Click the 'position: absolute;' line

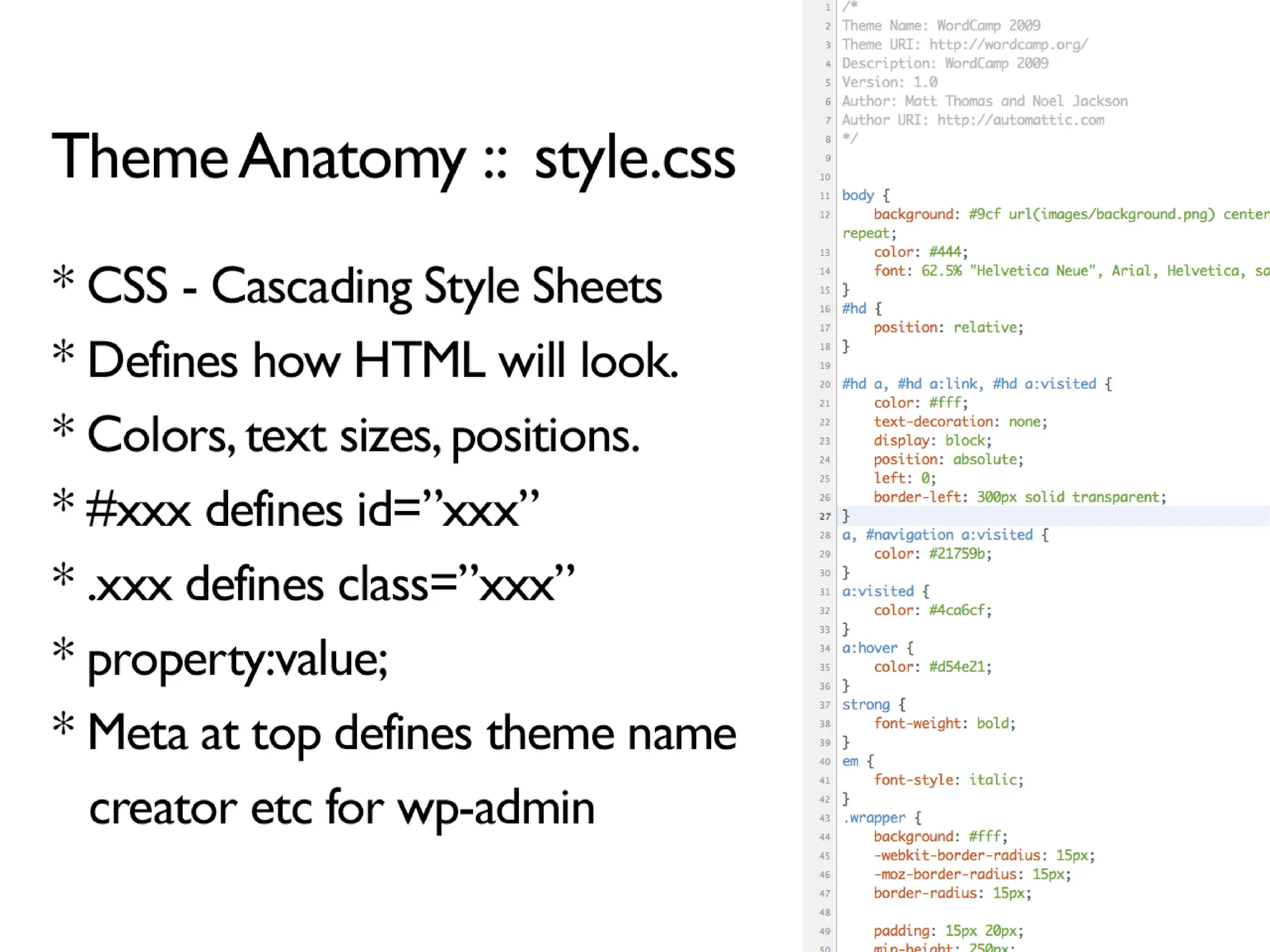coord(948,460)
